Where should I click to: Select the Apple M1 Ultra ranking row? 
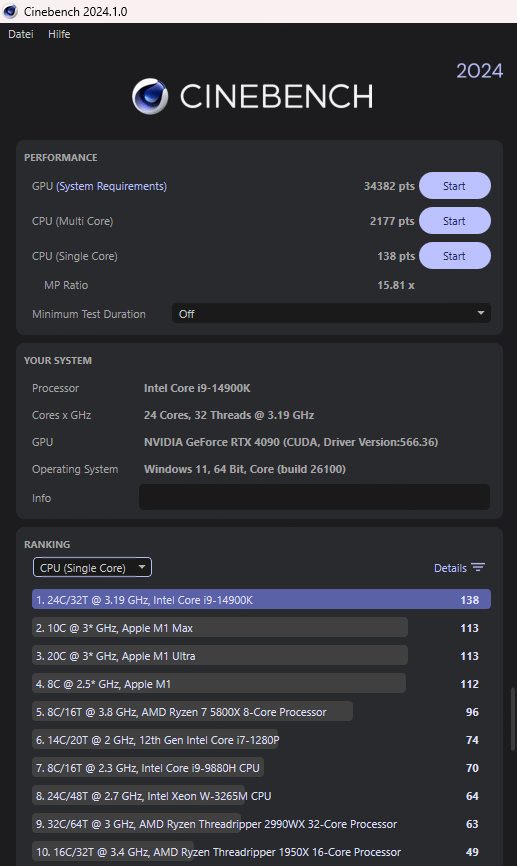[x=261, y=656]
